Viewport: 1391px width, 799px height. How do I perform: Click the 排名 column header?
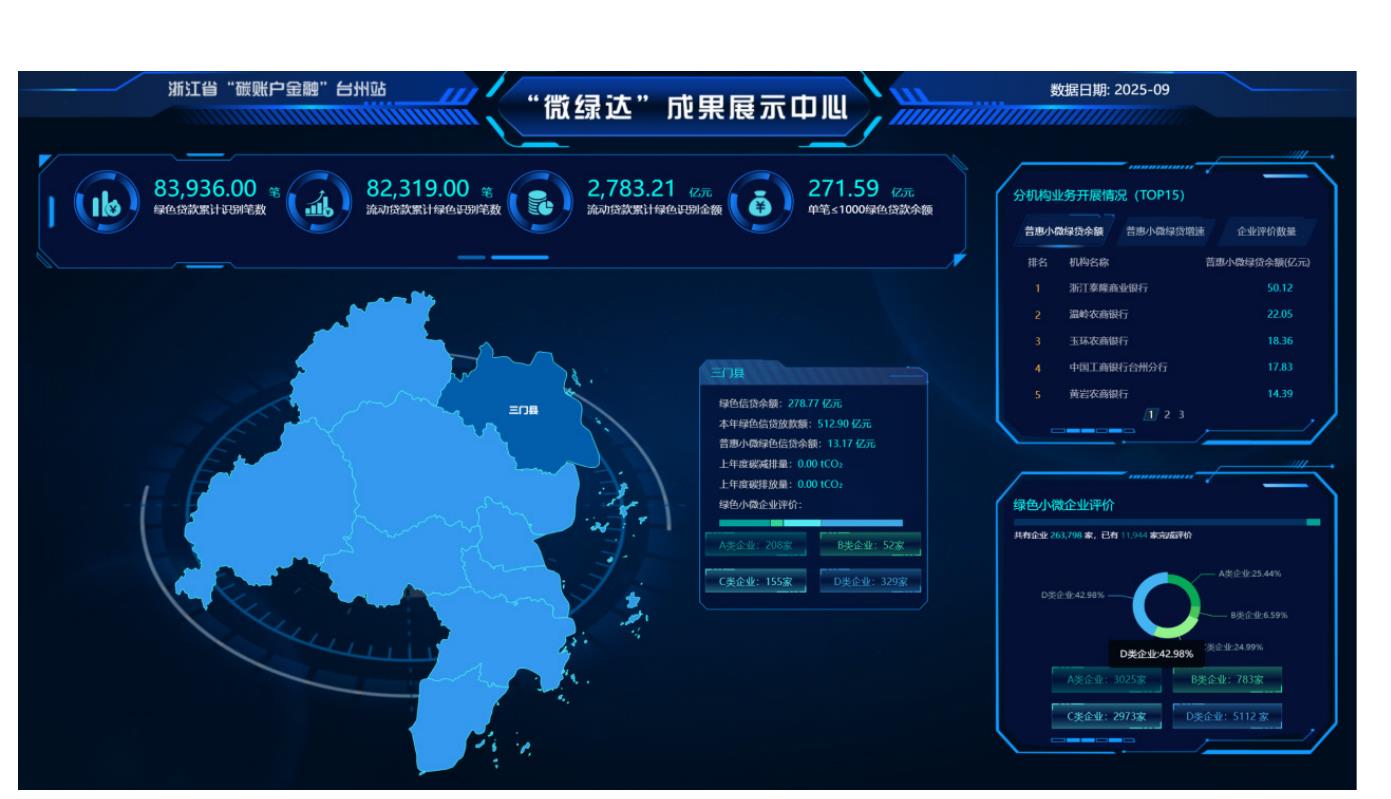tap(1038, 262)
